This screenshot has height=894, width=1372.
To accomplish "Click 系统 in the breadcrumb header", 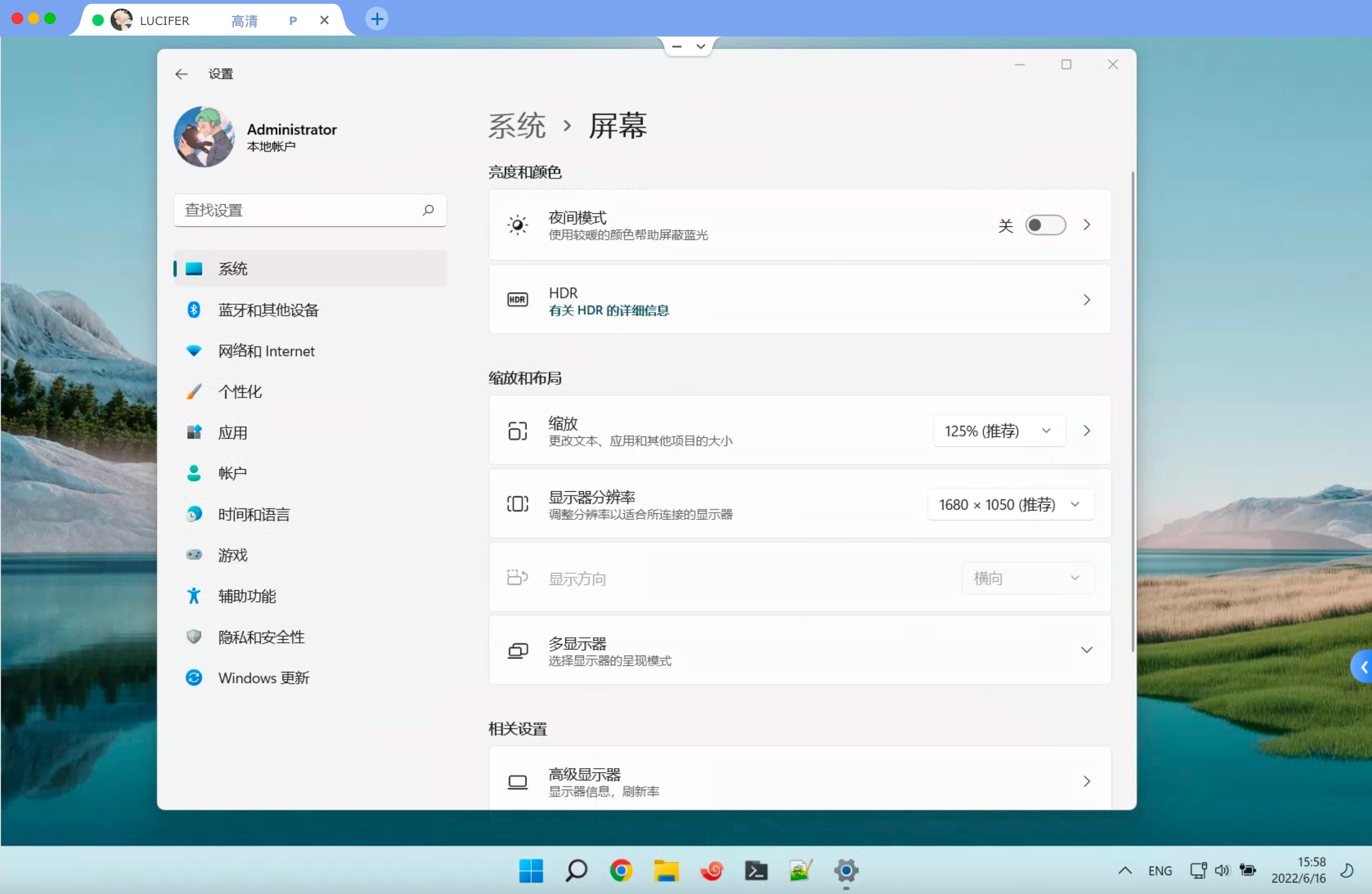I will coord(516,126).
